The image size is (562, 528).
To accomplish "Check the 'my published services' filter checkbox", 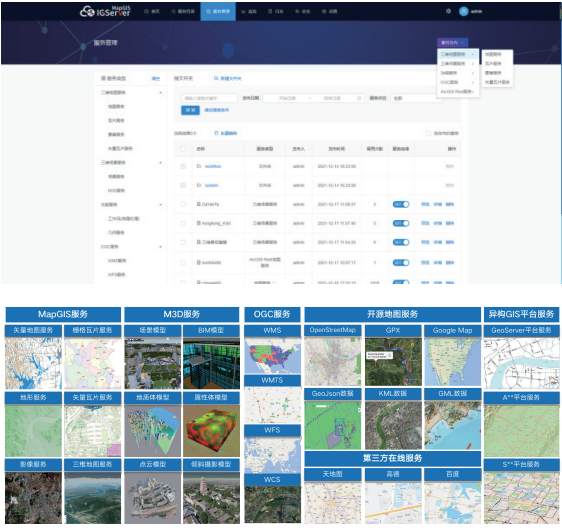I will pyautogui.click(x=428, y=133).
